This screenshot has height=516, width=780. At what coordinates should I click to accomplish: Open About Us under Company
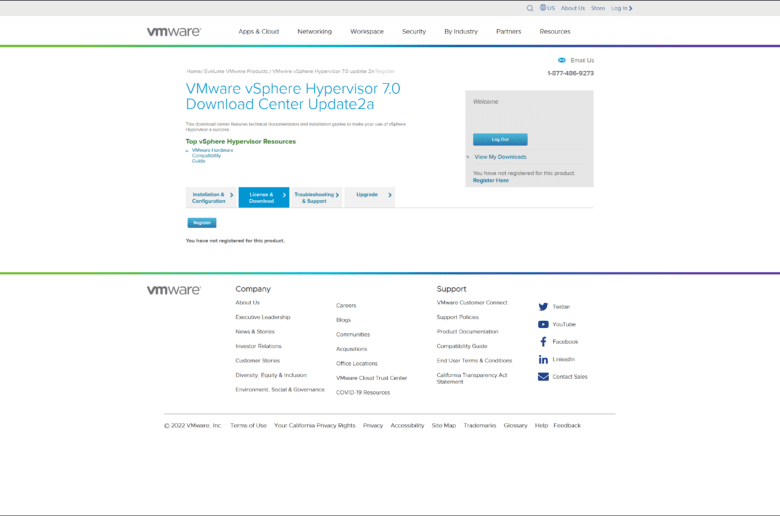pos(247,303)
